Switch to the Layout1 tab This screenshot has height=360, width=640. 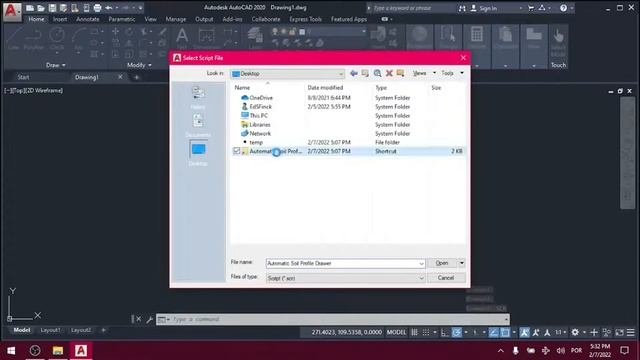tap(51, 330)
